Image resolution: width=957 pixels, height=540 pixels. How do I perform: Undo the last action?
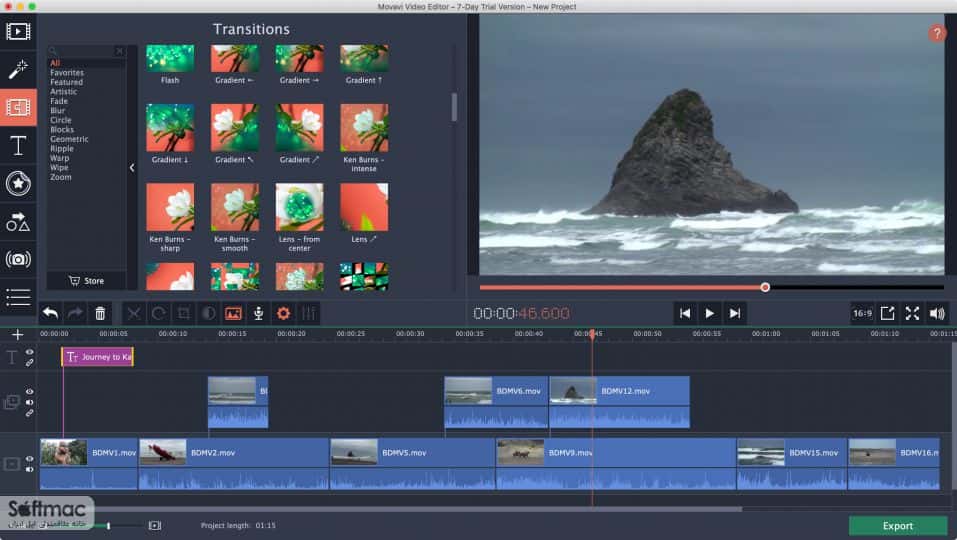click(50, 314)
